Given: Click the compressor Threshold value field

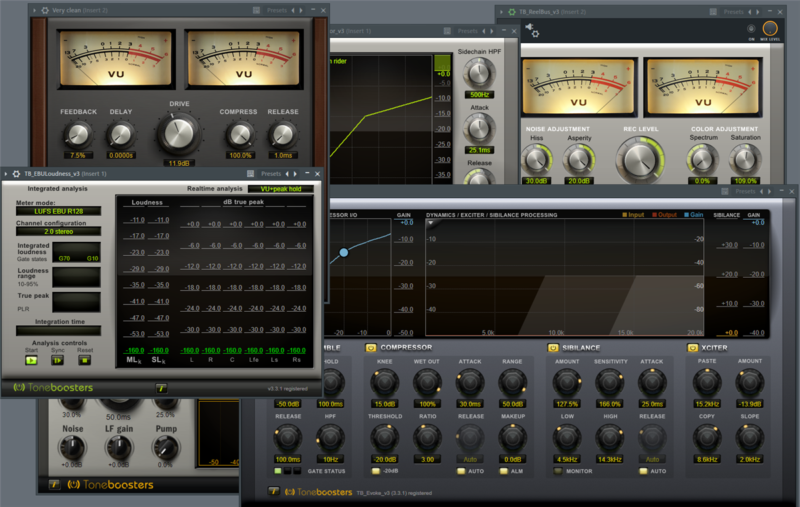Looking at the screenshot, I should pyautogui.click(x=384, y=458).
